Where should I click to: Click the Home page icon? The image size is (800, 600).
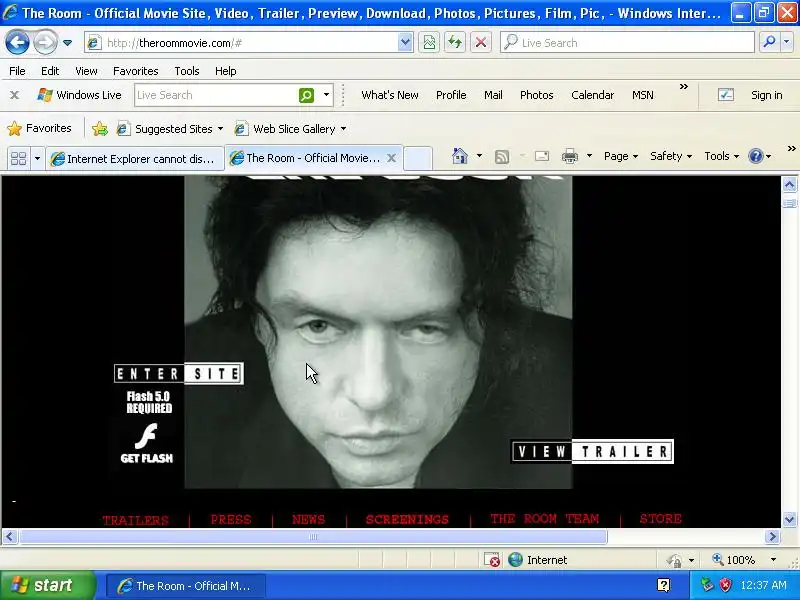coord(460,156)
